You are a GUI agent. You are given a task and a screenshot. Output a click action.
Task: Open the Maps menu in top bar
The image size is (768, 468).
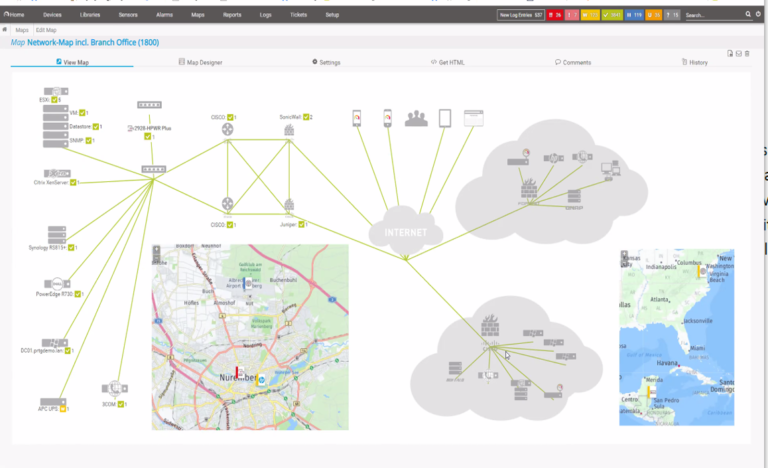point(198,15)
